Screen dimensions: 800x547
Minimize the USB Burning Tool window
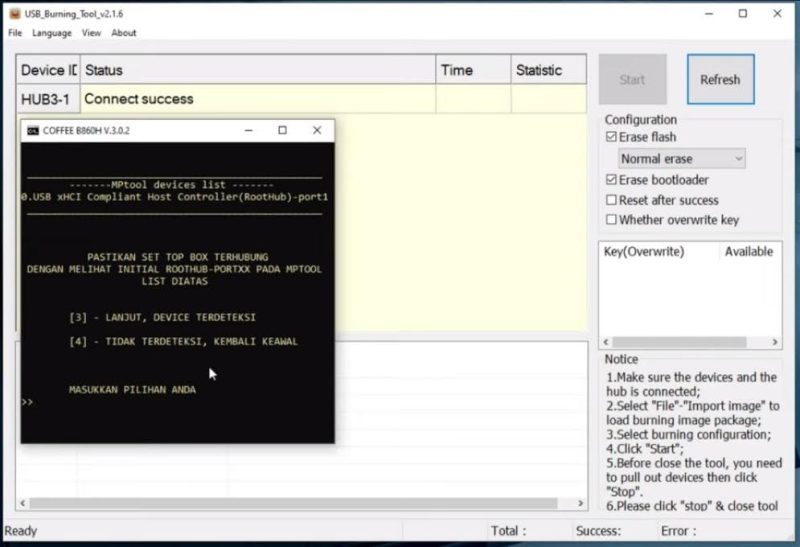tap(709, 14)
